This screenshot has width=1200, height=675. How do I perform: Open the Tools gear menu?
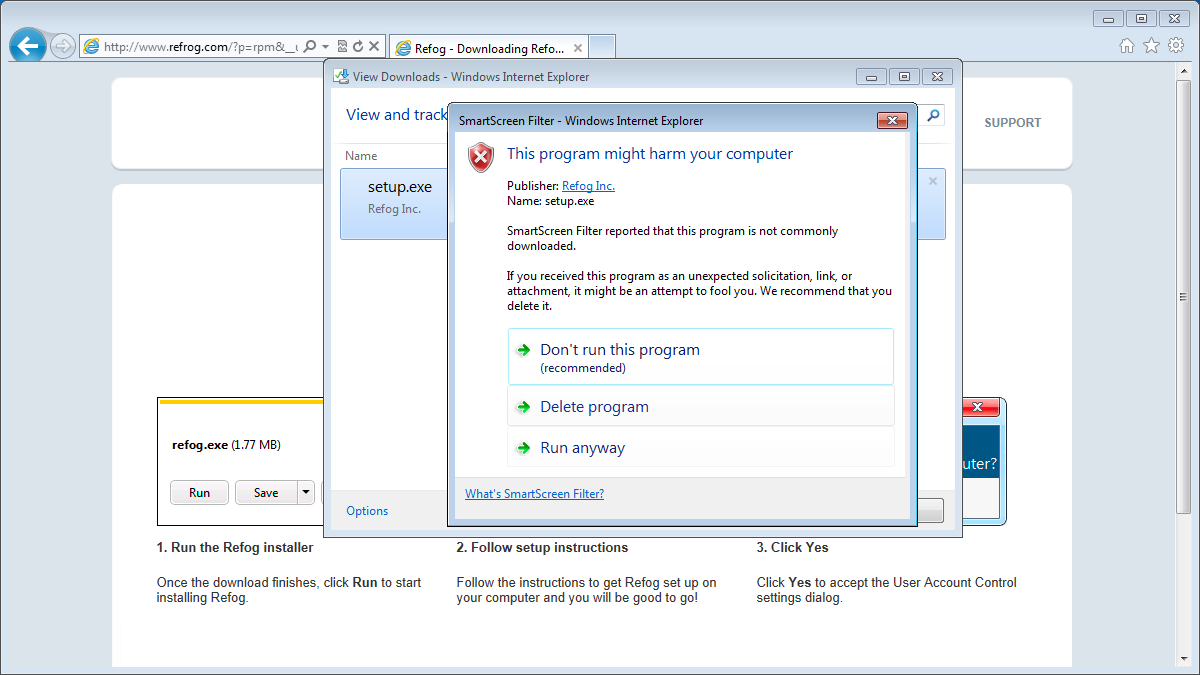(x=1175, y=46)
